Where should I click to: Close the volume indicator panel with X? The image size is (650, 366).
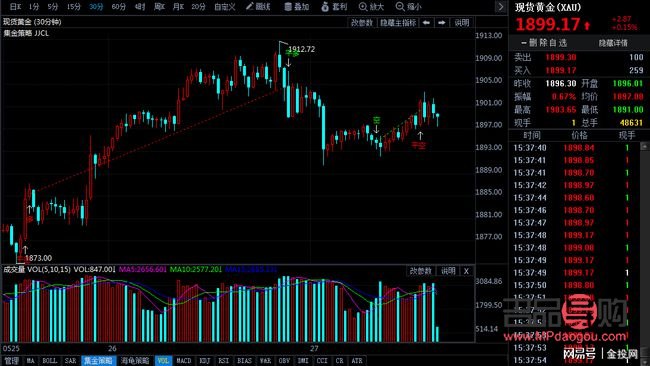(x=466, y=271)
